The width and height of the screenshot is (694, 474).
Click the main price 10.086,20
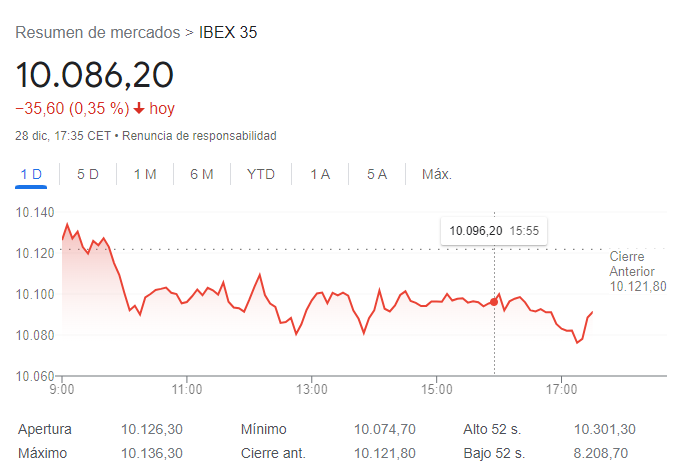[x=94, y=74]
